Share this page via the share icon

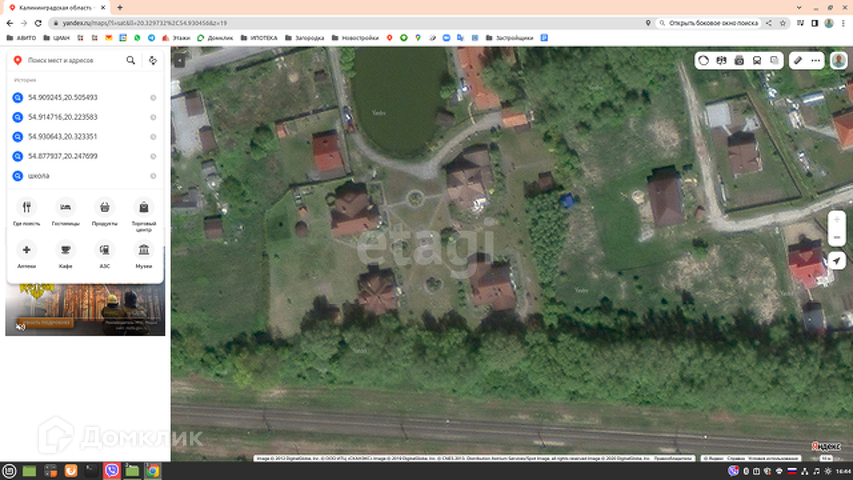point(769,23)
